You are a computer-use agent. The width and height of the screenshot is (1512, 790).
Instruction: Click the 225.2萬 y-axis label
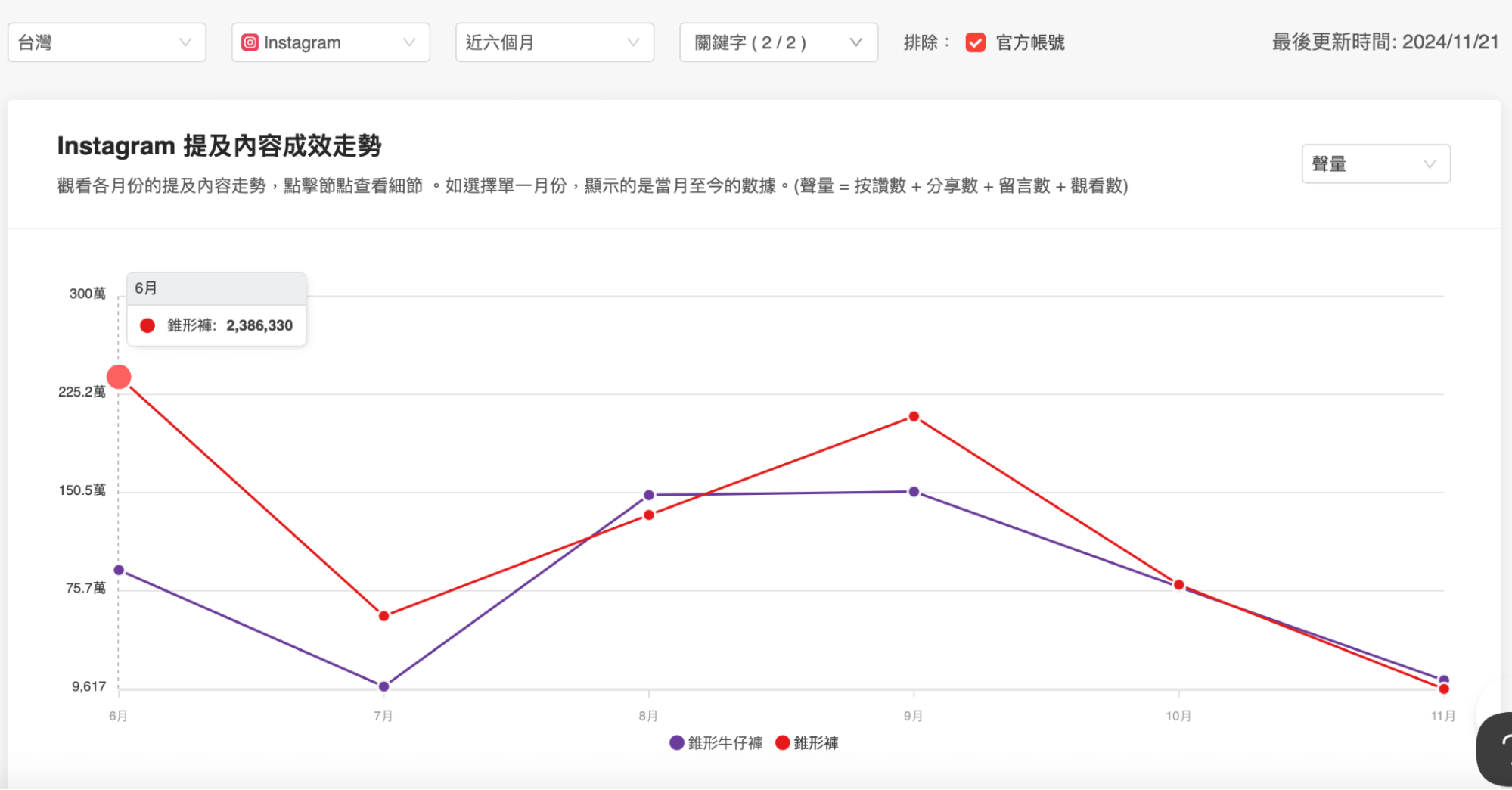click(x=82, y=392)
